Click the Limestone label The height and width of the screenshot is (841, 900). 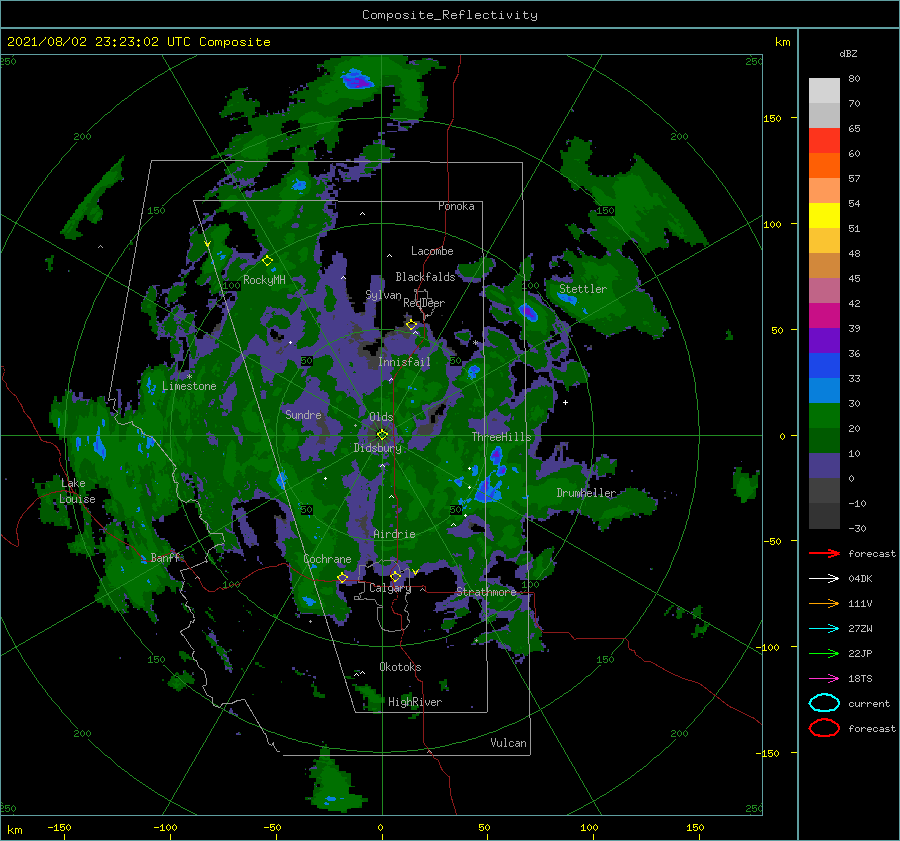[x=189, y=386]
